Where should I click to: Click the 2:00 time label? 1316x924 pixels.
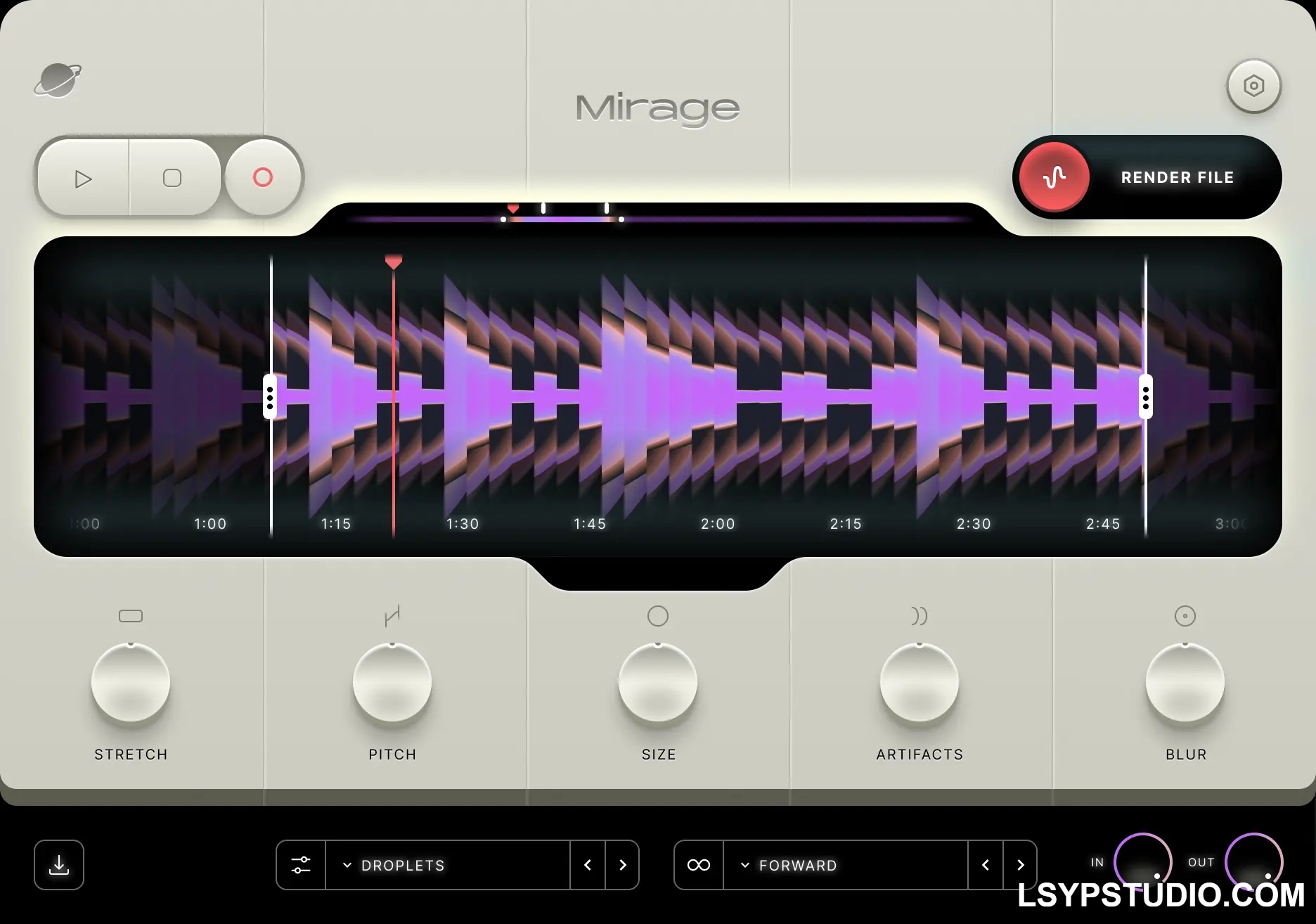coord(718,524)
